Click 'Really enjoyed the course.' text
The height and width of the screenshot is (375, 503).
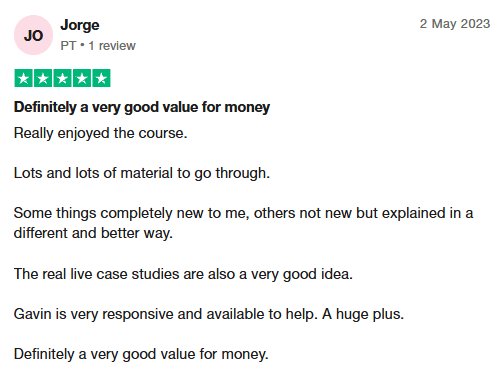(x=100, y=133)
